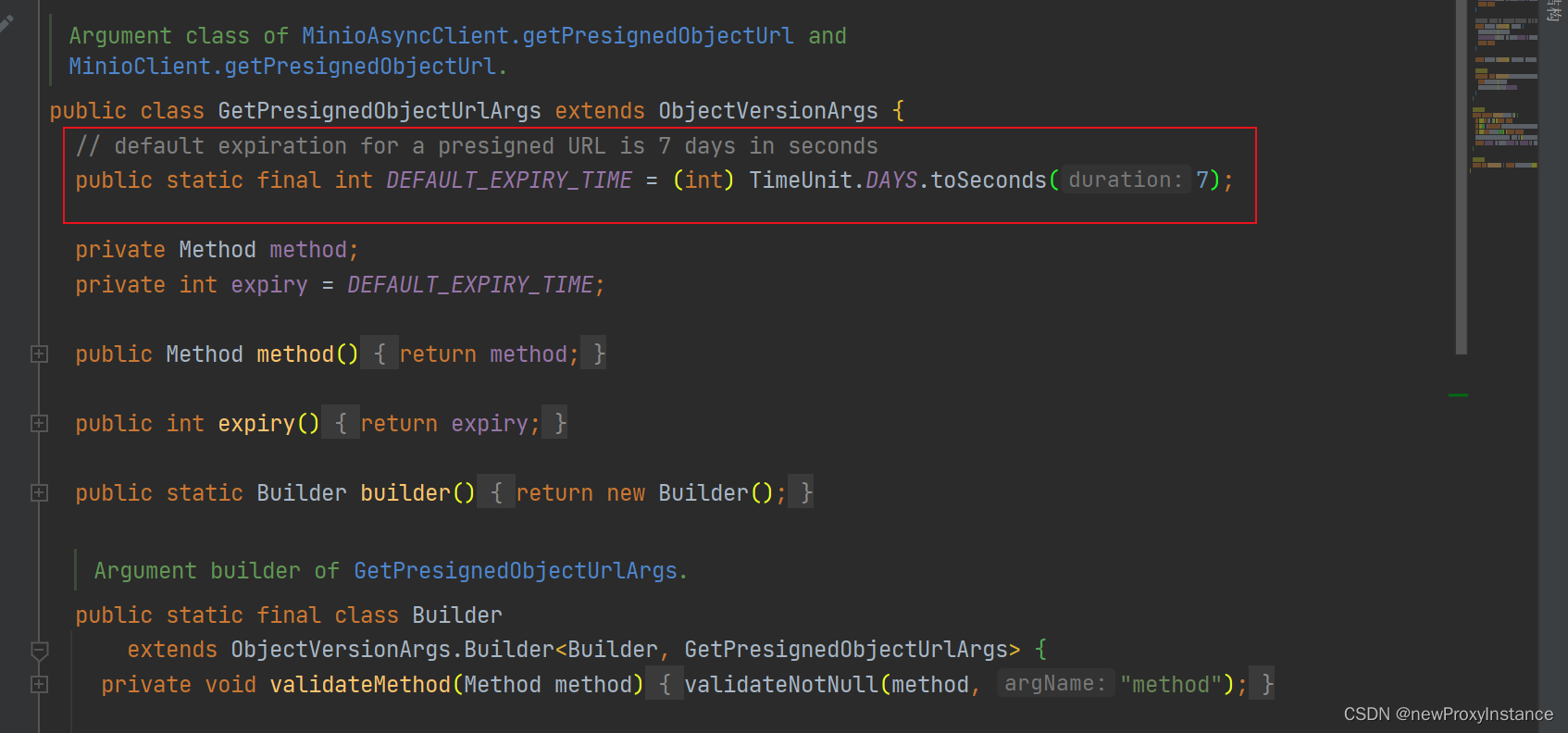This screenshot has width=1568, height=733.
Task: Click the default expiration comment line
Action: pos(477,146)
